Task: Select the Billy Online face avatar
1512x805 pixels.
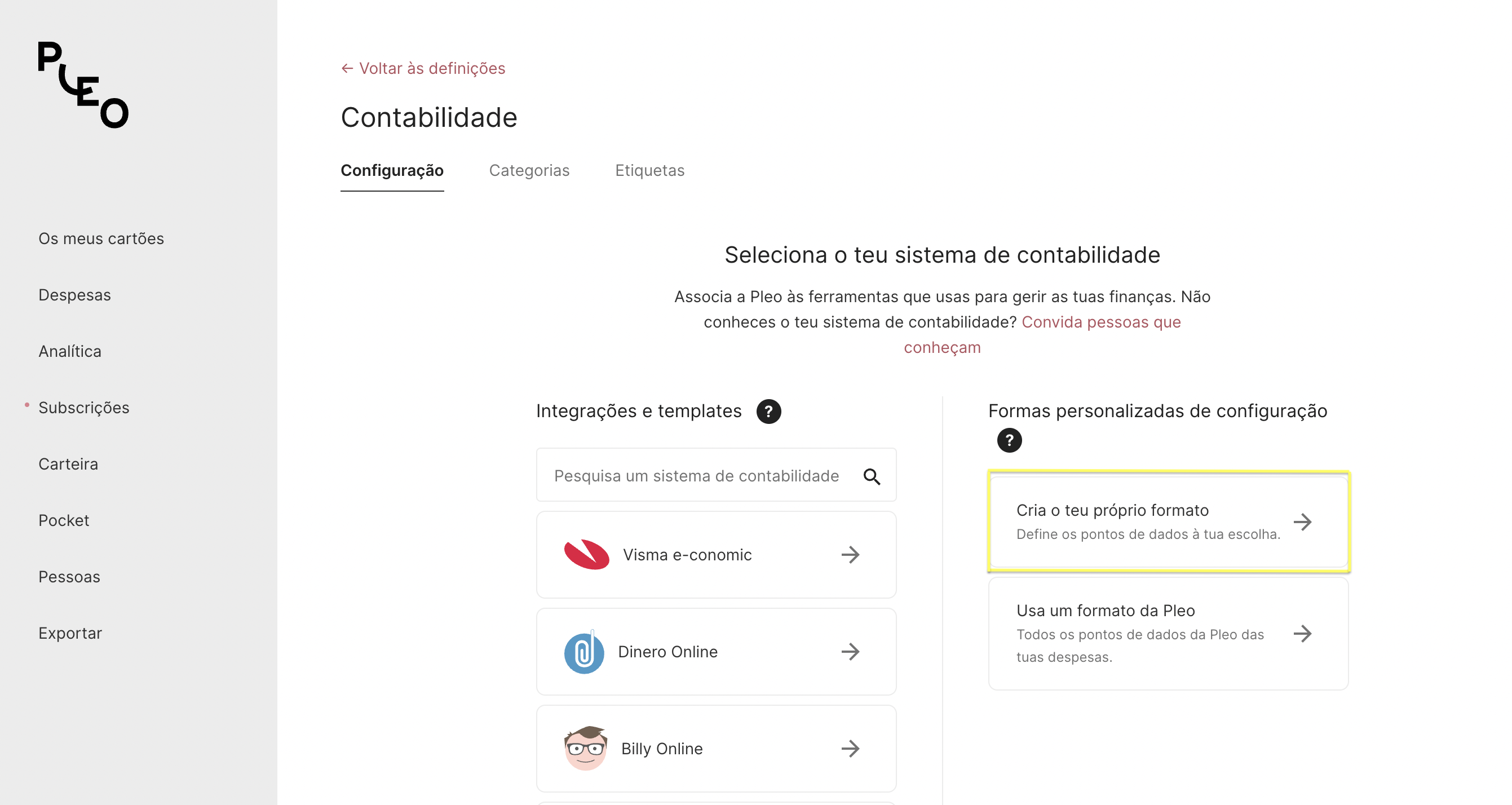Action: (585, 748)
